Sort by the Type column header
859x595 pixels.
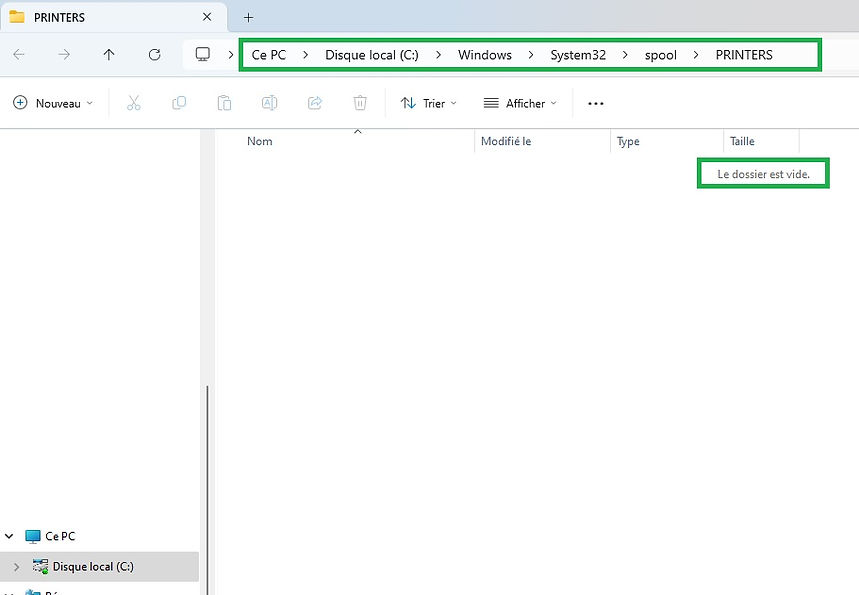tap(667, 141)
